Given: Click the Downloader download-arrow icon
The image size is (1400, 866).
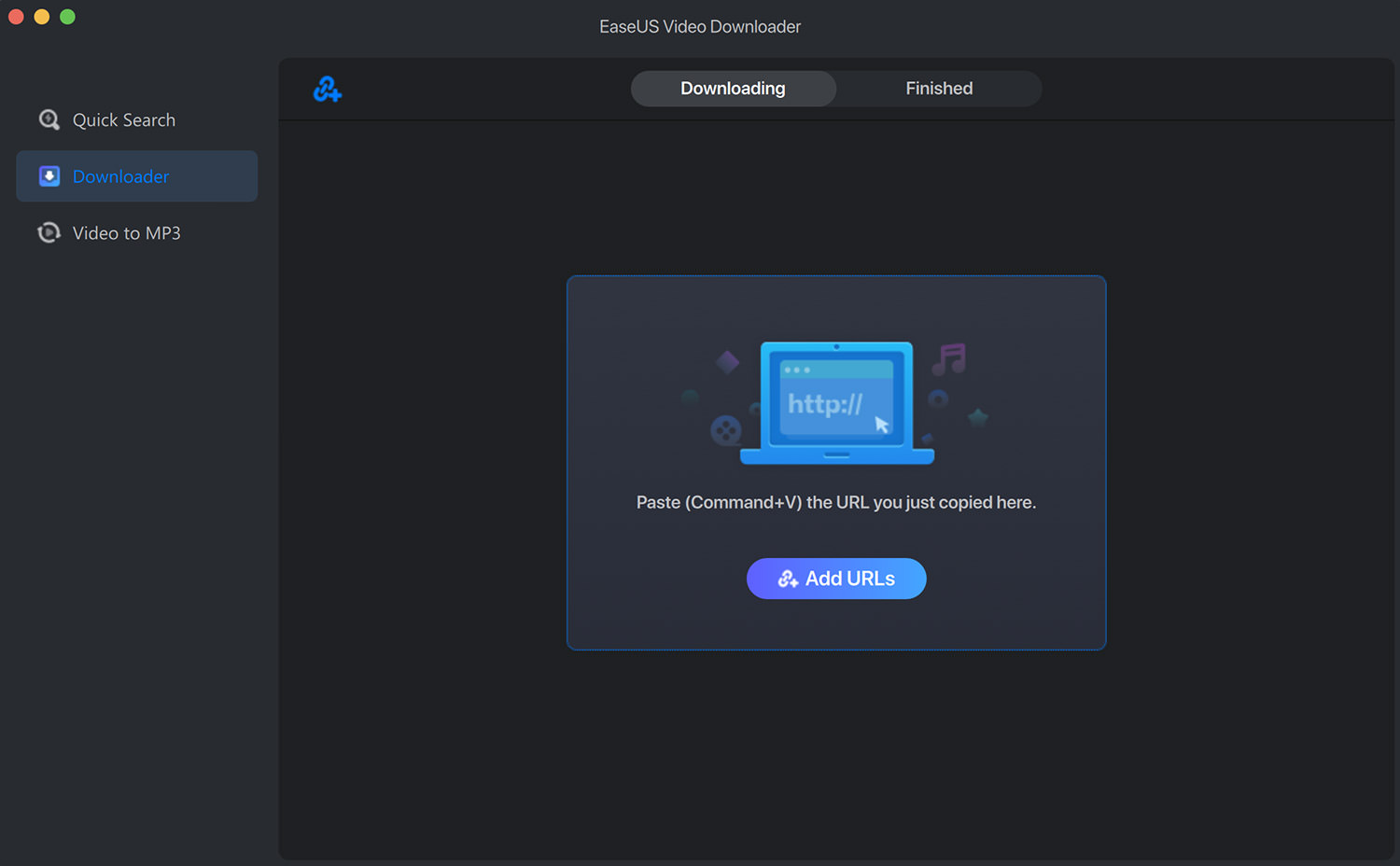Looking at the screenshot, I should tap(49, 176).
